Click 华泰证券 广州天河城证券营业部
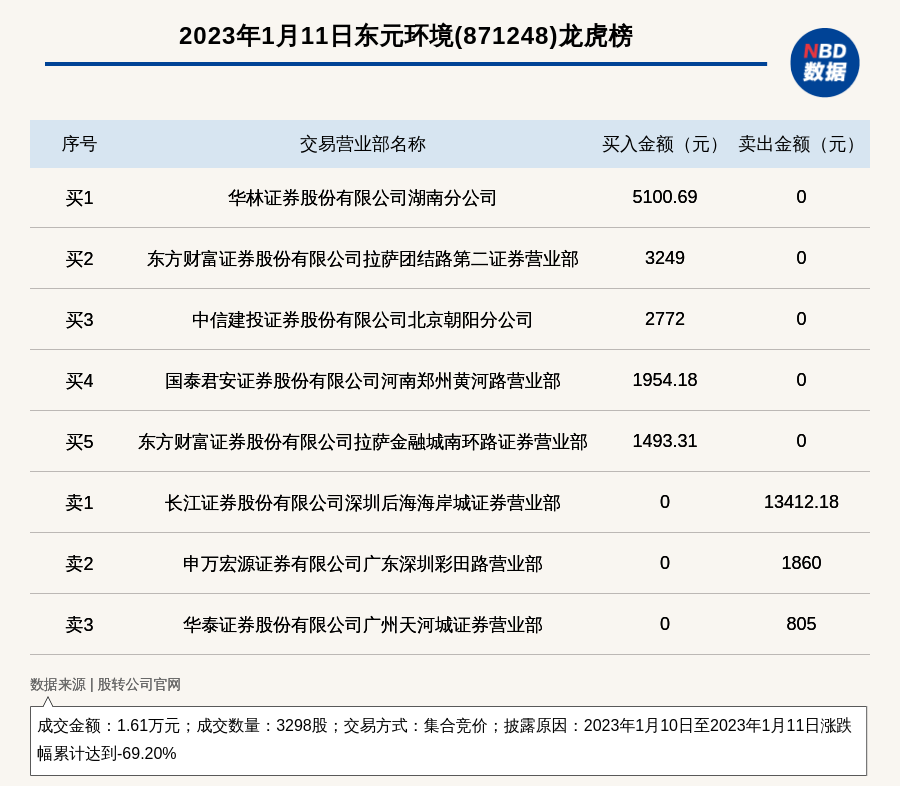900x786 pixels. (x=363, y=625)
